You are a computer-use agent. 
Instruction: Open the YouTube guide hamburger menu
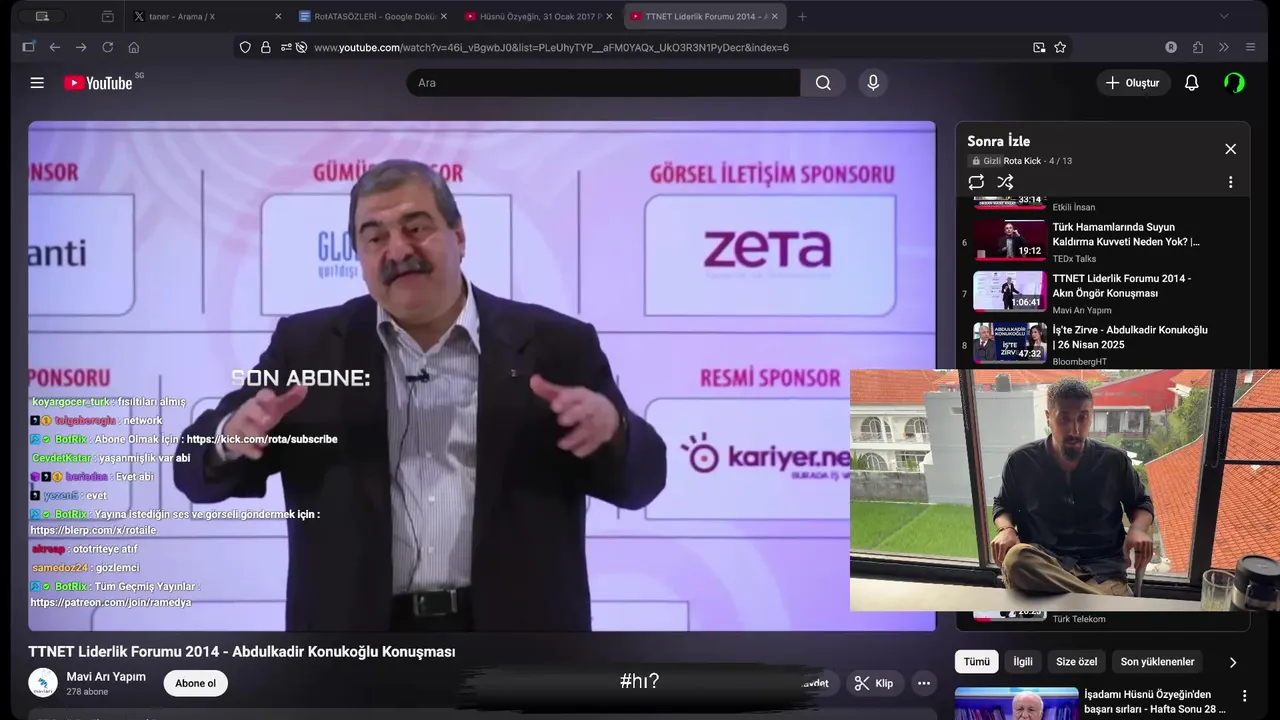click(37, 83)
